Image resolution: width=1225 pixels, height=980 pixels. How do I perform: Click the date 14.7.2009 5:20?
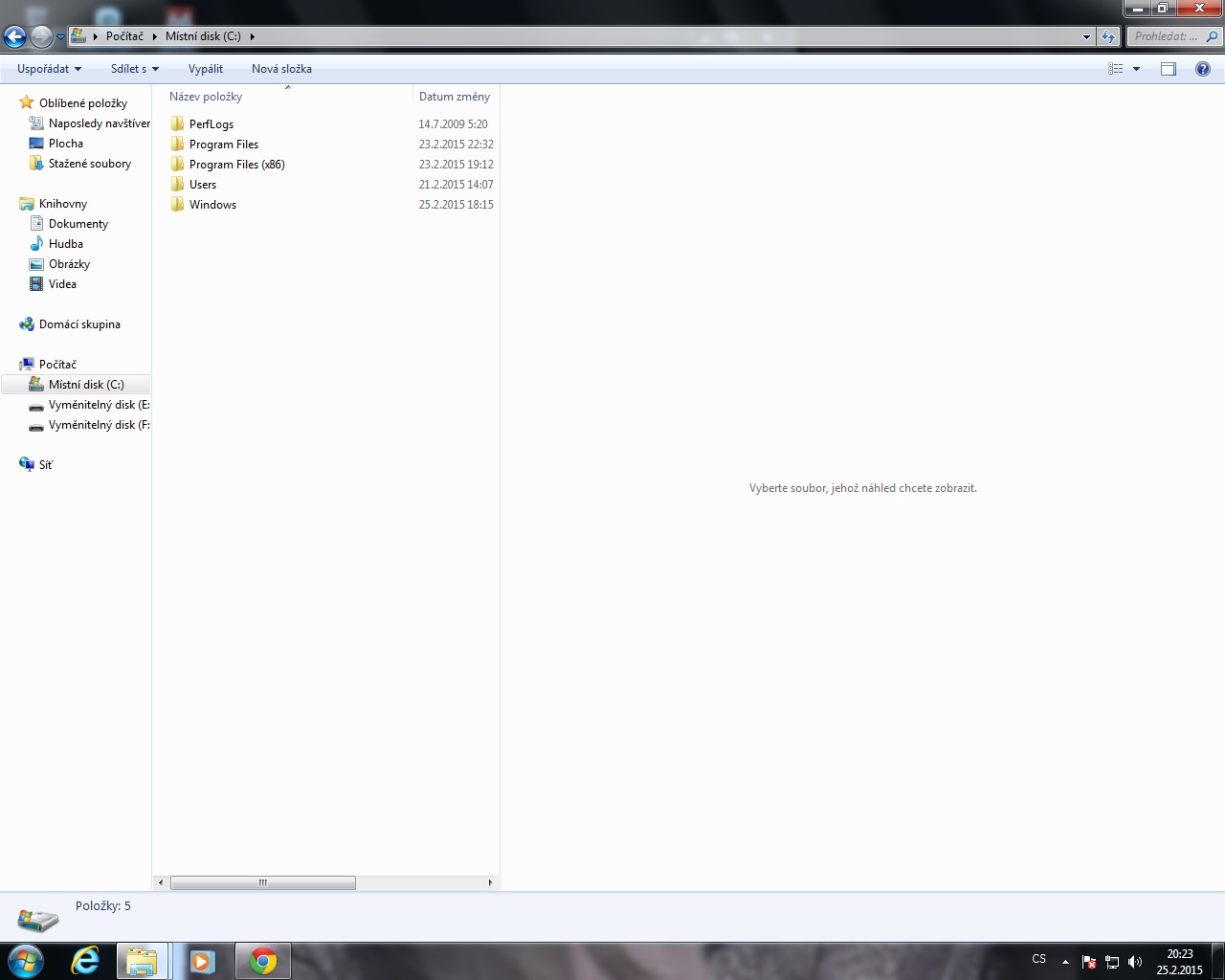pos(454,124)
